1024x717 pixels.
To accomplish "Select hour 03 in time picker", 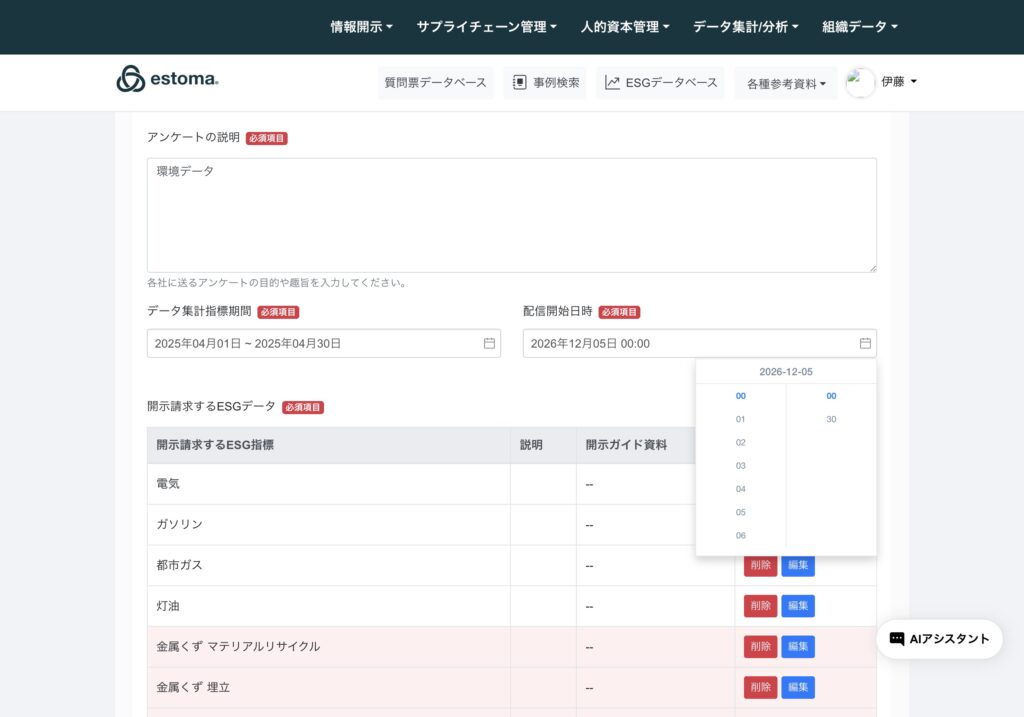I will 741,466.
